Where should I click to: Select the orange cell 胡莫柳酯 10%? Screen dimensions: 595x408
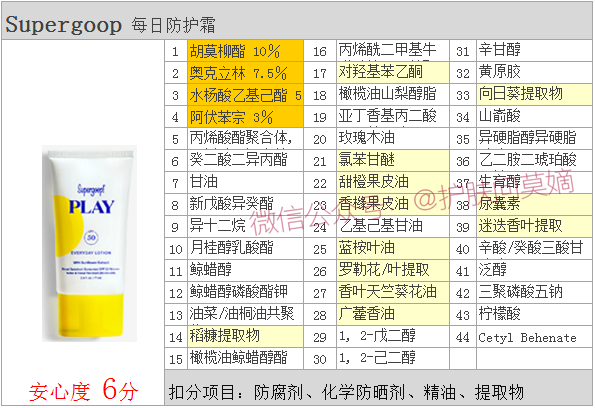[246, 51]
